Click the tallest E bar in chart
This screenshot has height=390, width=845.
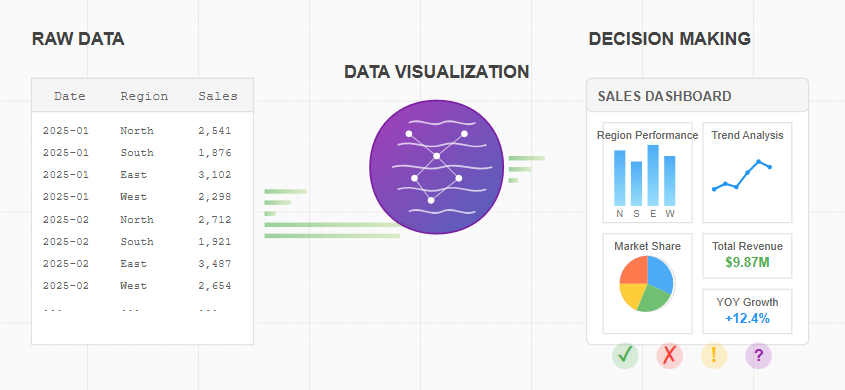coord(653,175)
